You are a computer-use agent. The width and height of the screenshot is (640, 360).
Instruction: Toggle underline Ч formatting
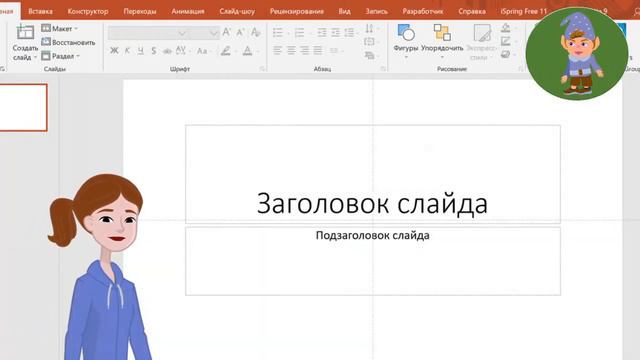point(140,51)
